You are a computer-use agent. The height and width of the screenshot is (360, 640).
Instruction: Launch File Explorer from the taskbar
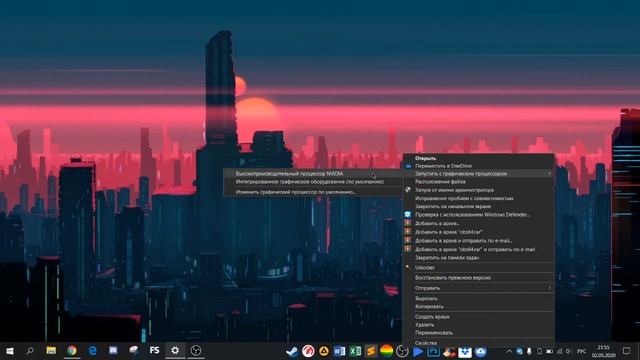(x=51, y=351)
